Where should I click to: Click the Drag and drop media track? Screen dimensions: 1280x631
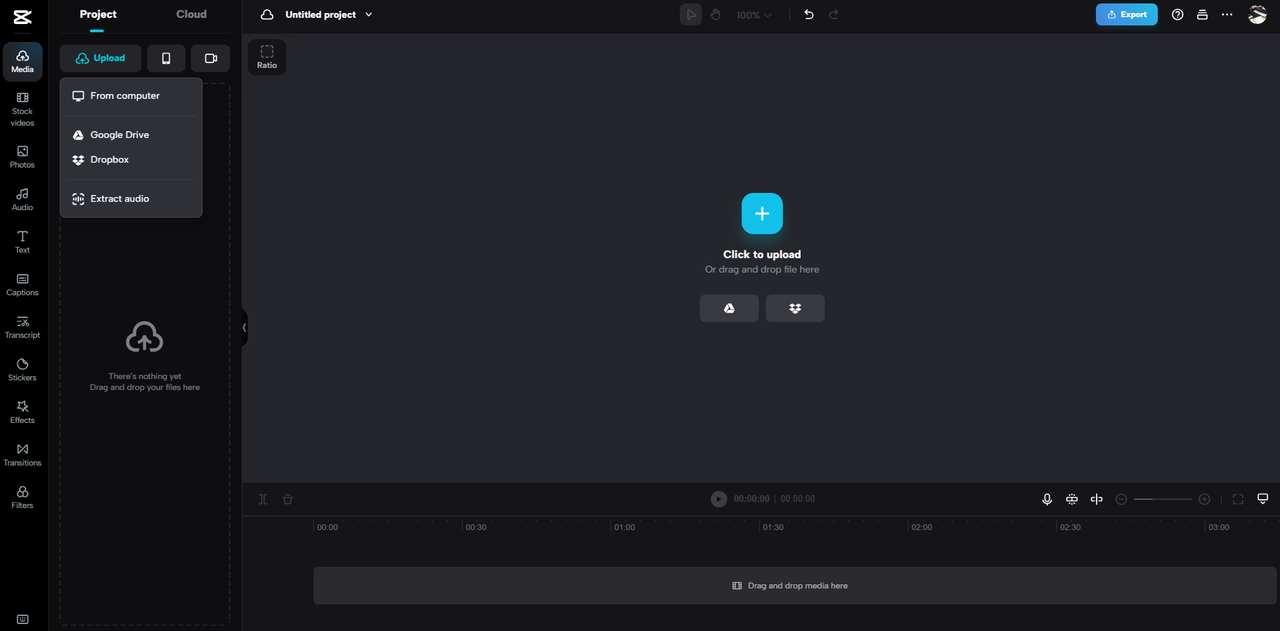[795, 586]
